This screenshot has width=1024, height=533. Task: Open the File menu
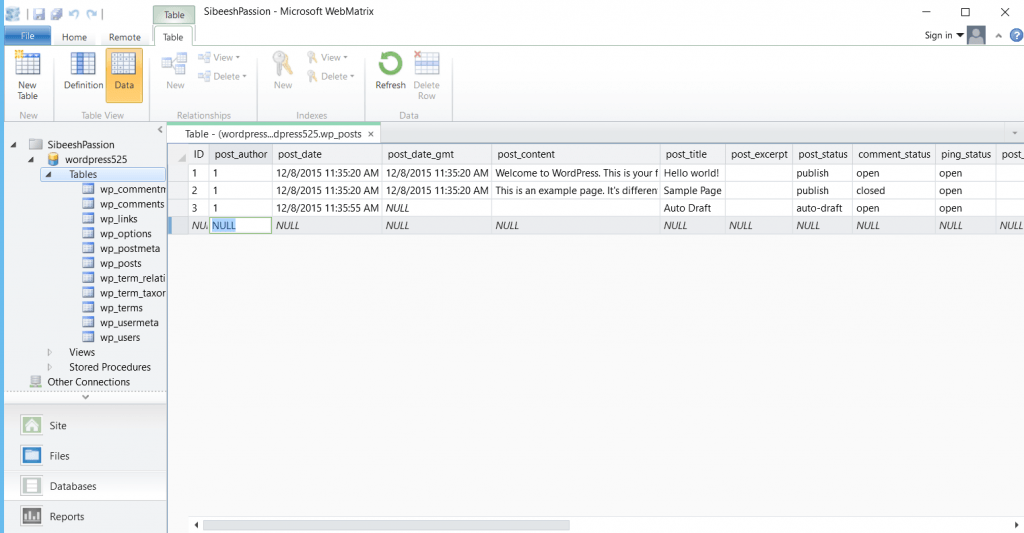tap(27, 37)
